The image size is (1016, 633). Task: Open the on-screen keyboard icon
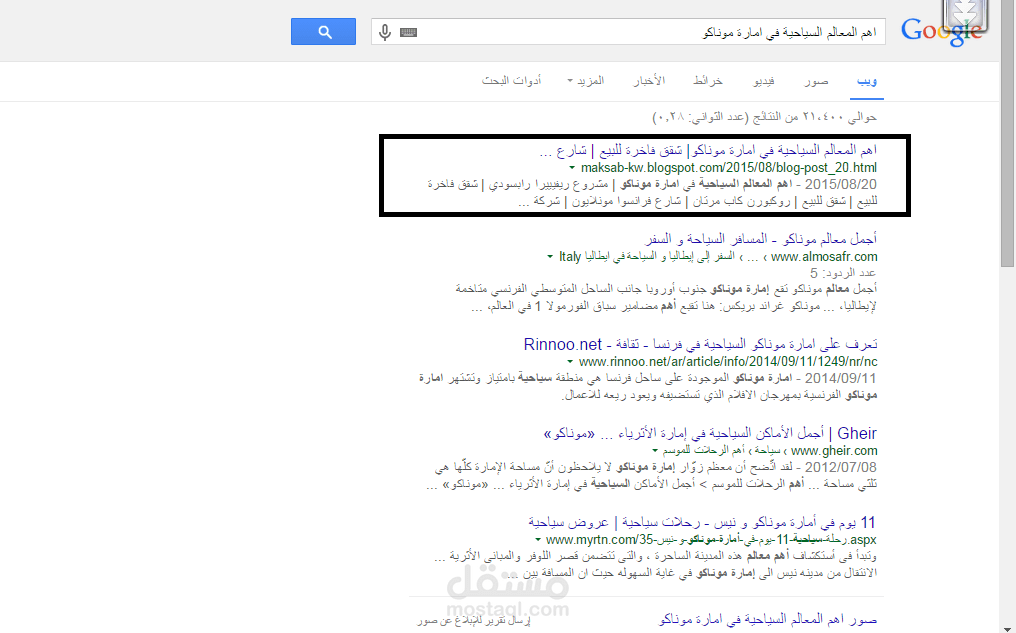tap(408, 32)
